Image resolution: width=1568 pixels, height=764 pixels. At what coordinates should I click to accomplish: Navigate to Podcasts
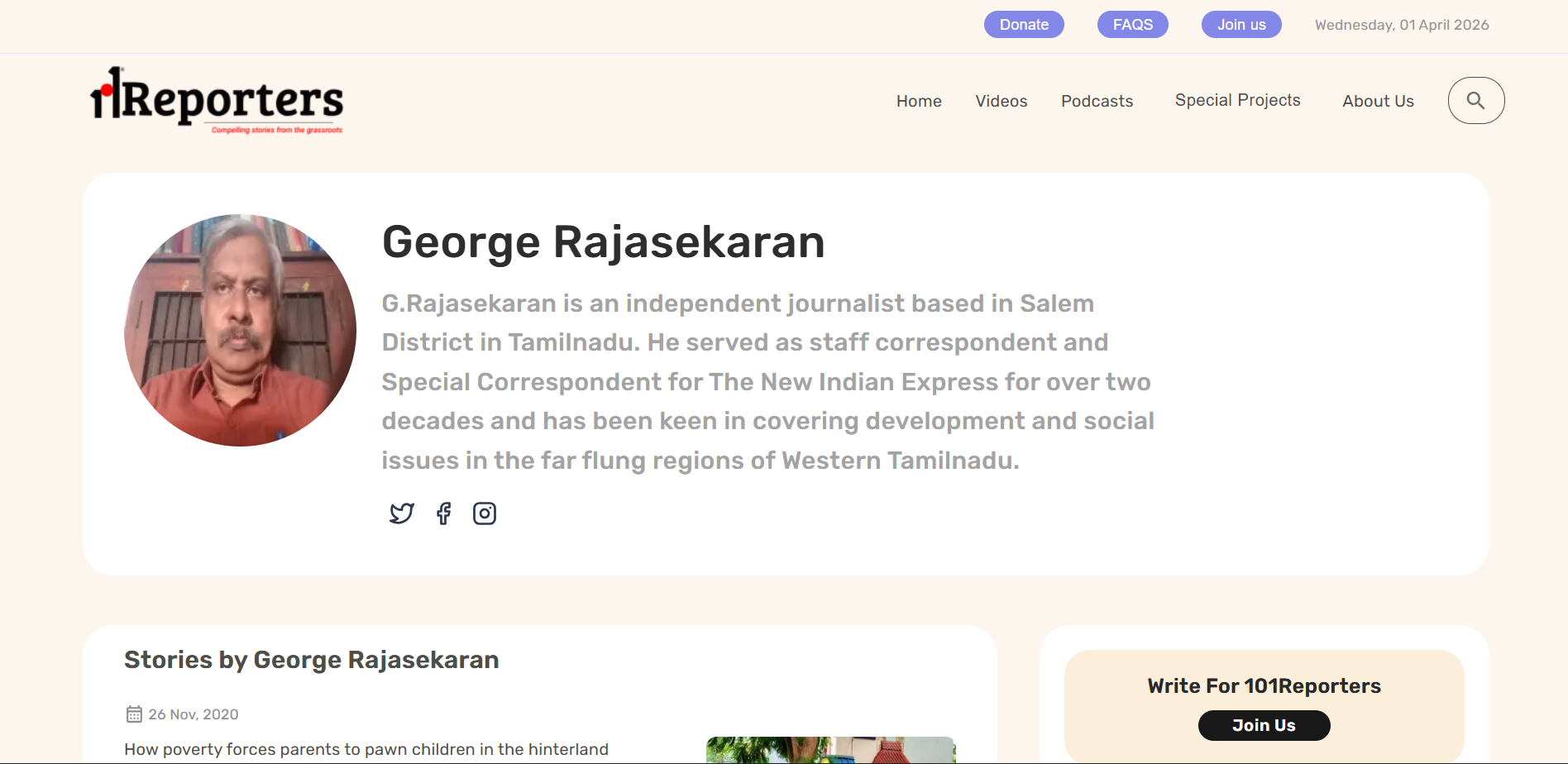point(1097,101)
